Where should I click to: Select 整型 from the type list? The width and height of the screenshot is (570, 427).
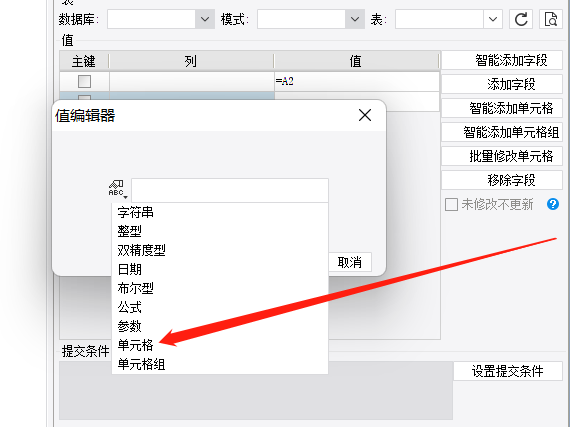[x=220, y=231]
